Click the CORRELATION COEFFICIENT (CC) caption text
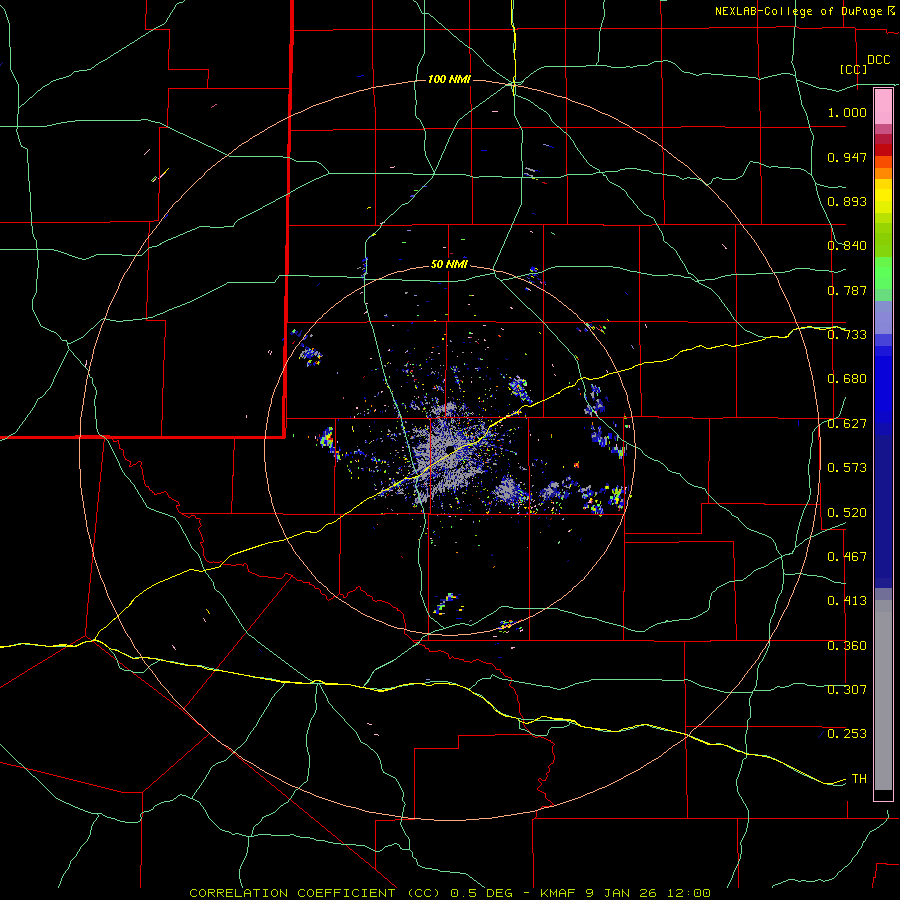The image size is (900, 900). 315,893
